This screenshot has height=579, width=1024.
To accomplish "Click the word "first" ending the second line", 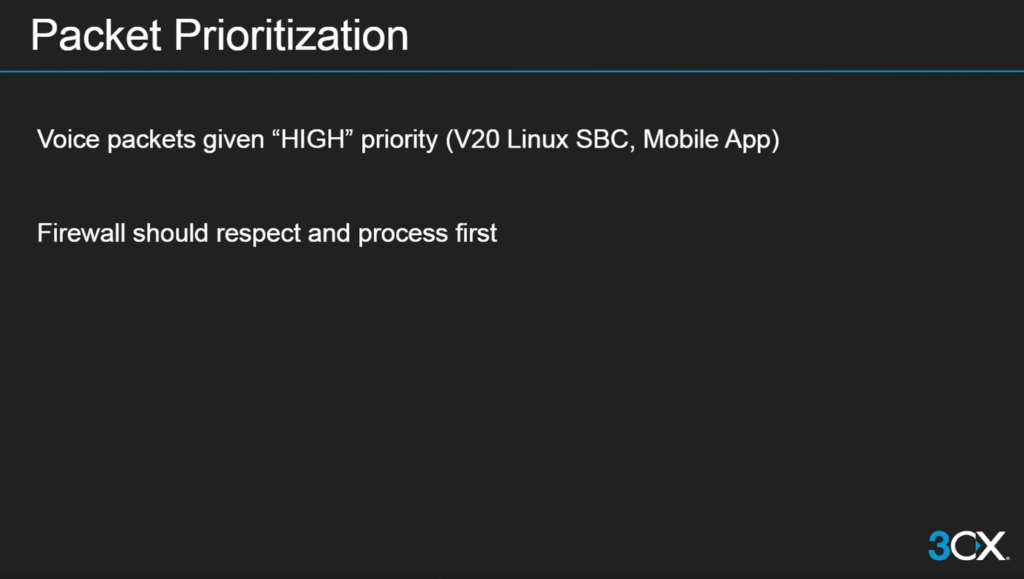I will (x=473, y=233).
